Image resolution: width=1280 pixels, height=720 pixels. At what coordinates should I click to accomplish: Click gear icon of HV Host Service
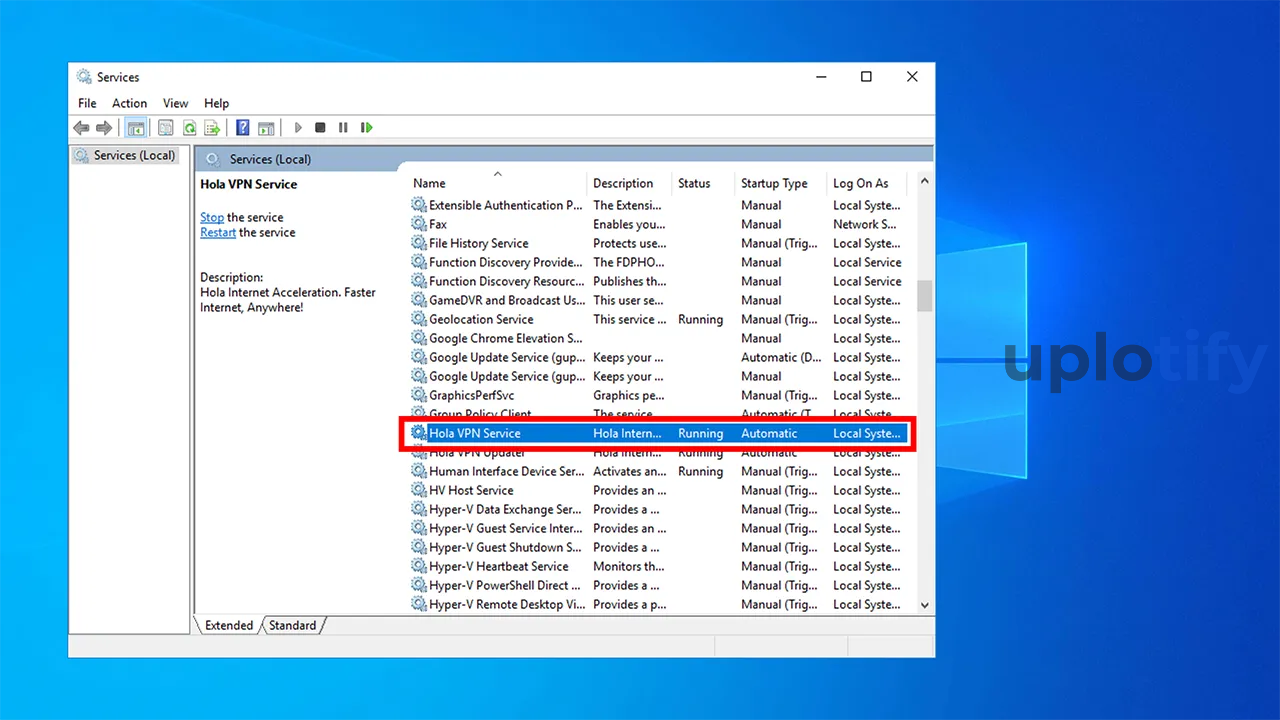click(419, 490)
